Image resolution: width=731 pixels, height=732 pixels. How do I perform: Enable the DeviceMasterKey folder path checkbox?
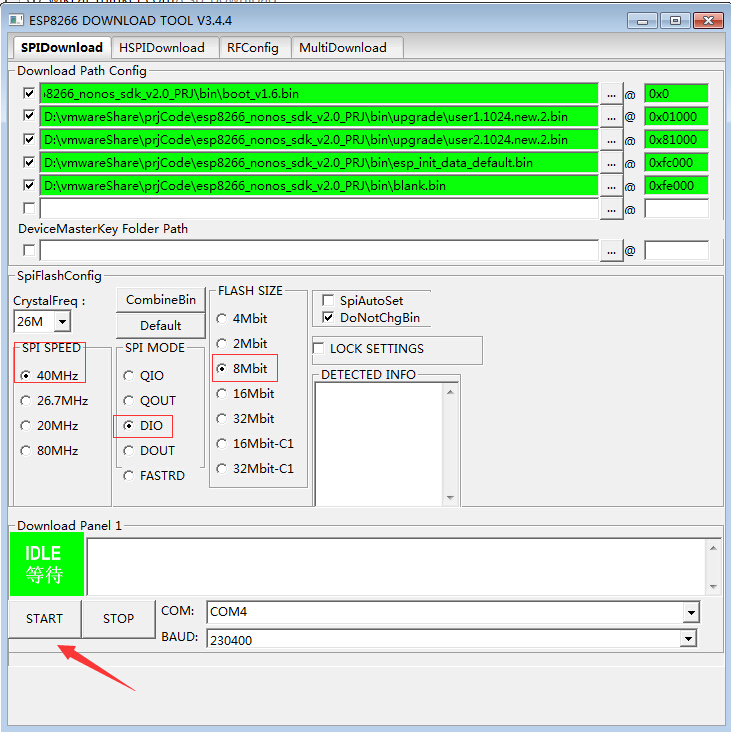29,250
